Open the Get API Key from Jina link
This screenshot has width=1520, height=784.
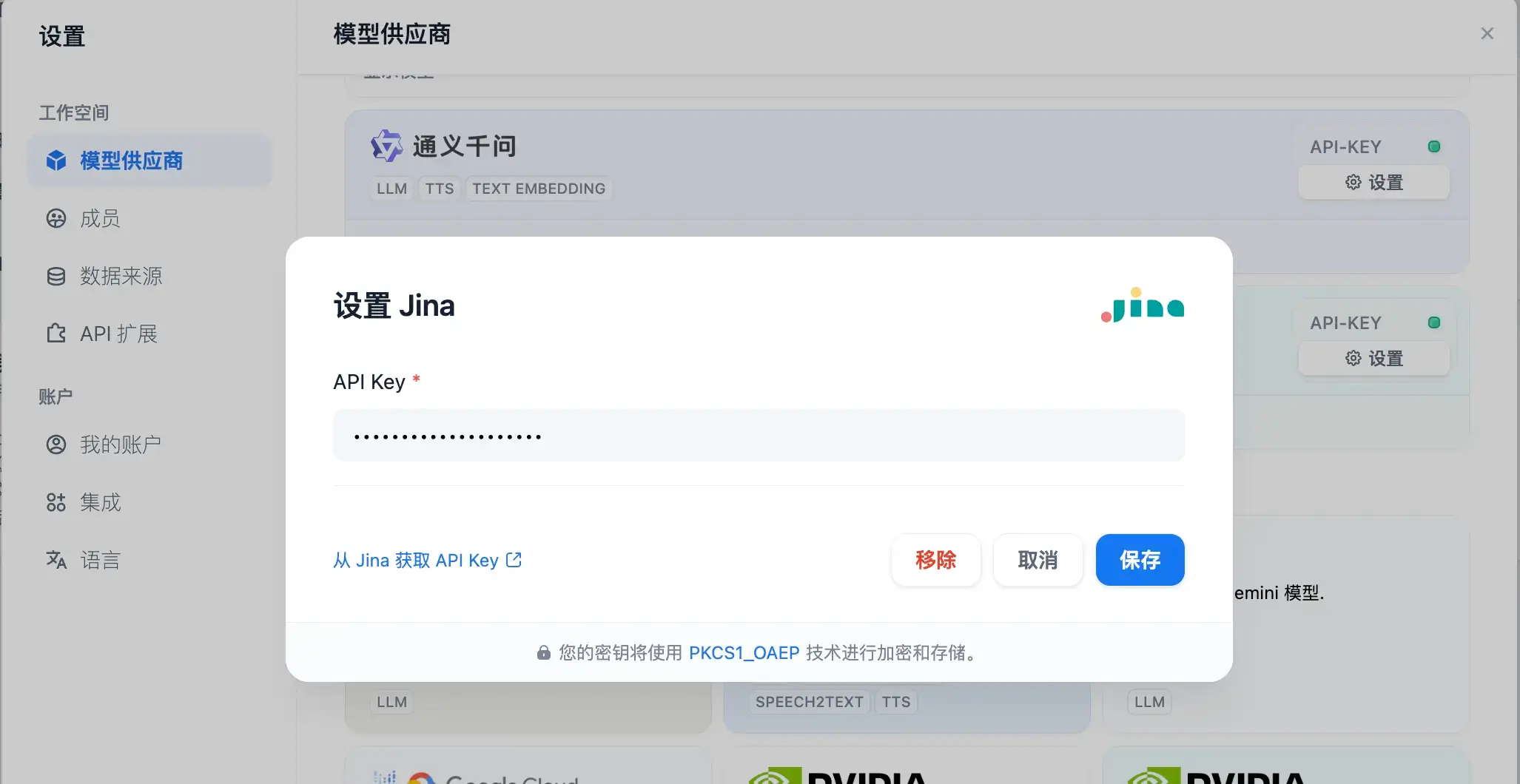[x=427, y=560]
